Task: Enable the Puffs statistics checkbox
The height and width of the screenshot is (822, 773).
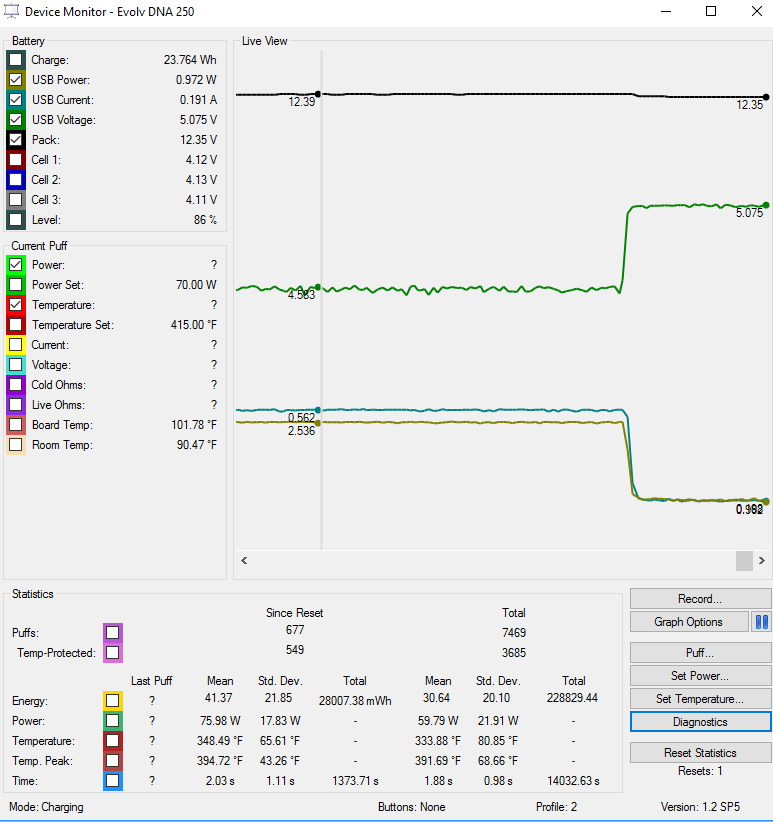Action: pos(112,633)
